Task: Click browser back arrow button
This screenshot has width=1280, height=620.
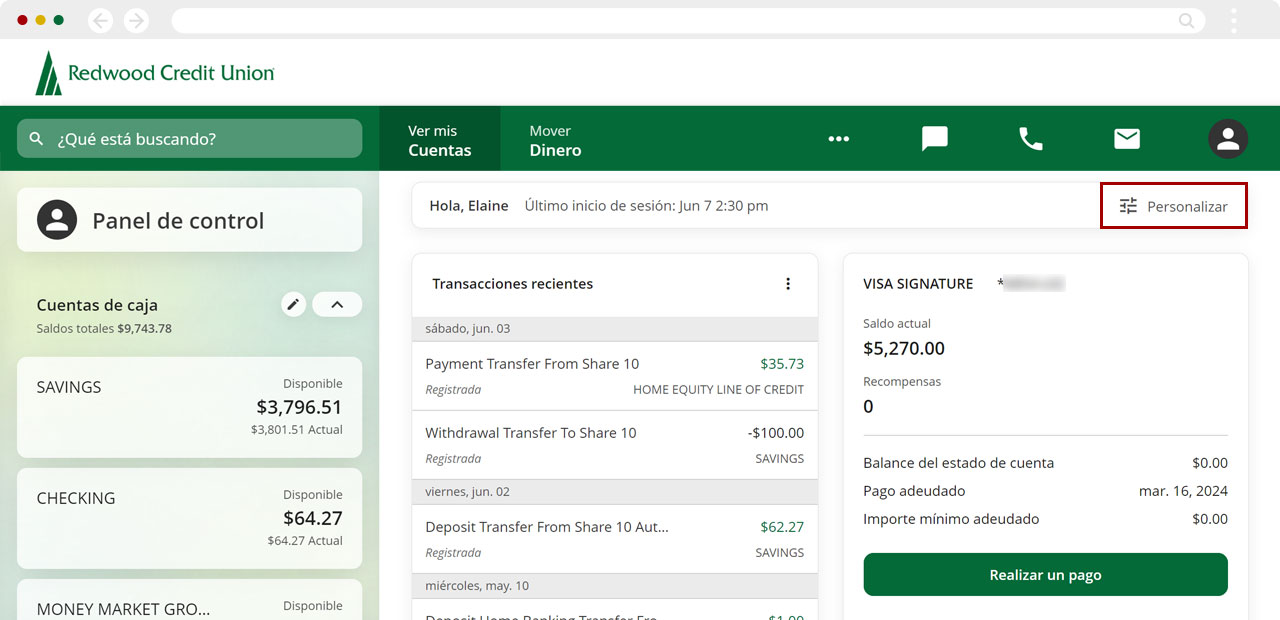Action: click(x=100, y=20)
